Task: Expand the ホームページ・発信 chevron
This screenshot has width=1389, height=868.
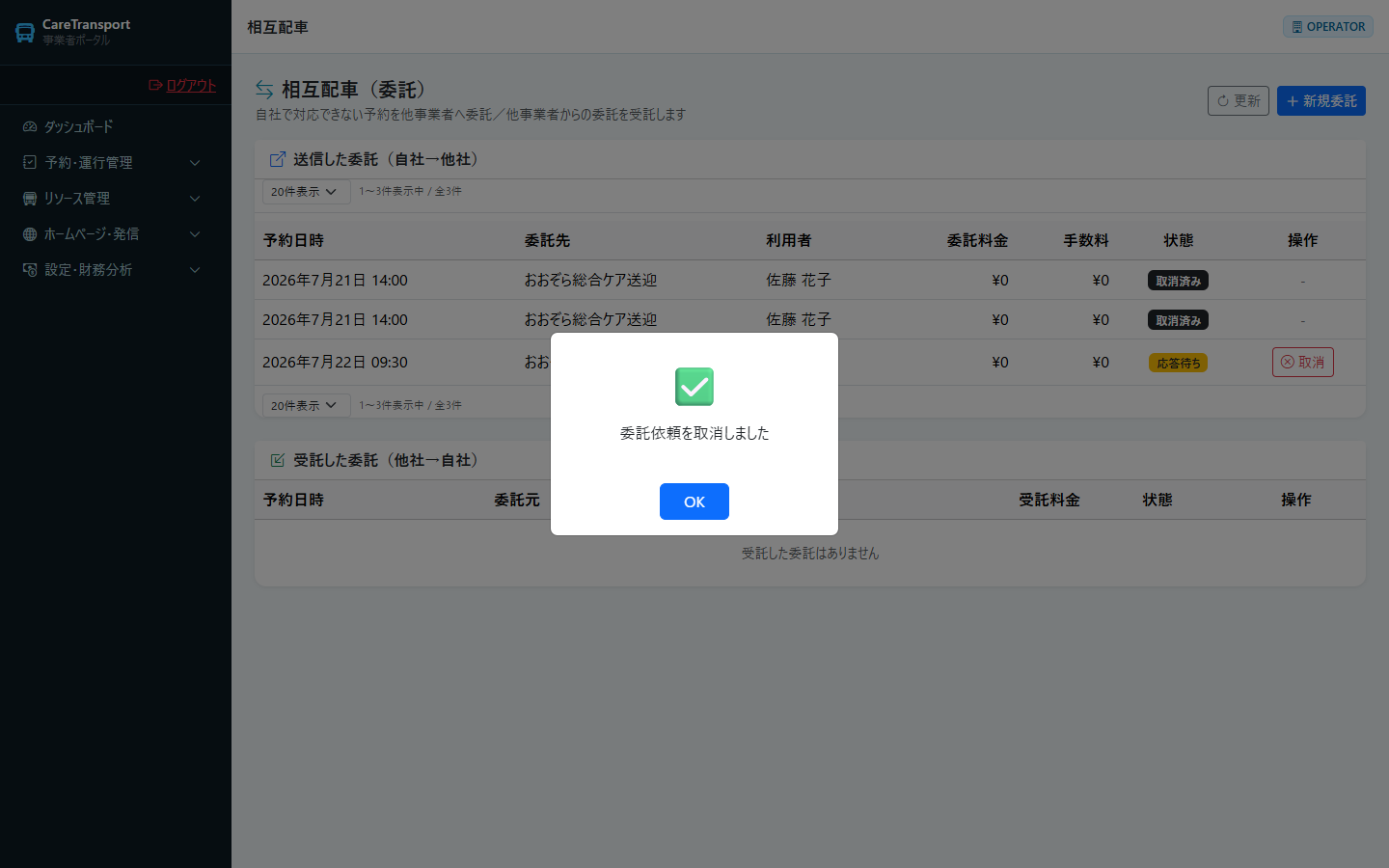Action: coord(195,234)
